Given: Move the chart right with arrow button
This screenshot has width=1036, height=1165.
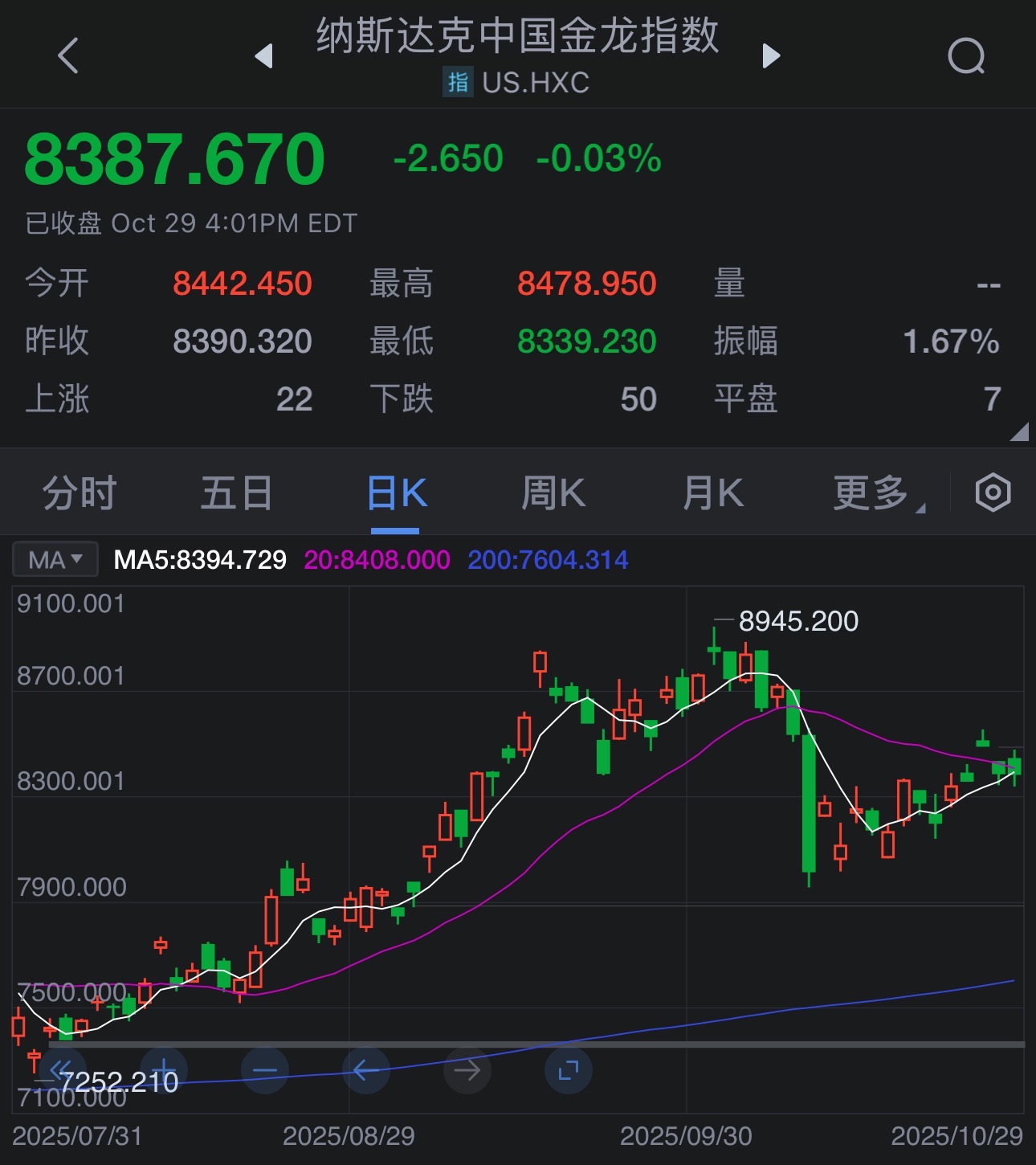Looking at the screenshot, I should coord(467,1070).
